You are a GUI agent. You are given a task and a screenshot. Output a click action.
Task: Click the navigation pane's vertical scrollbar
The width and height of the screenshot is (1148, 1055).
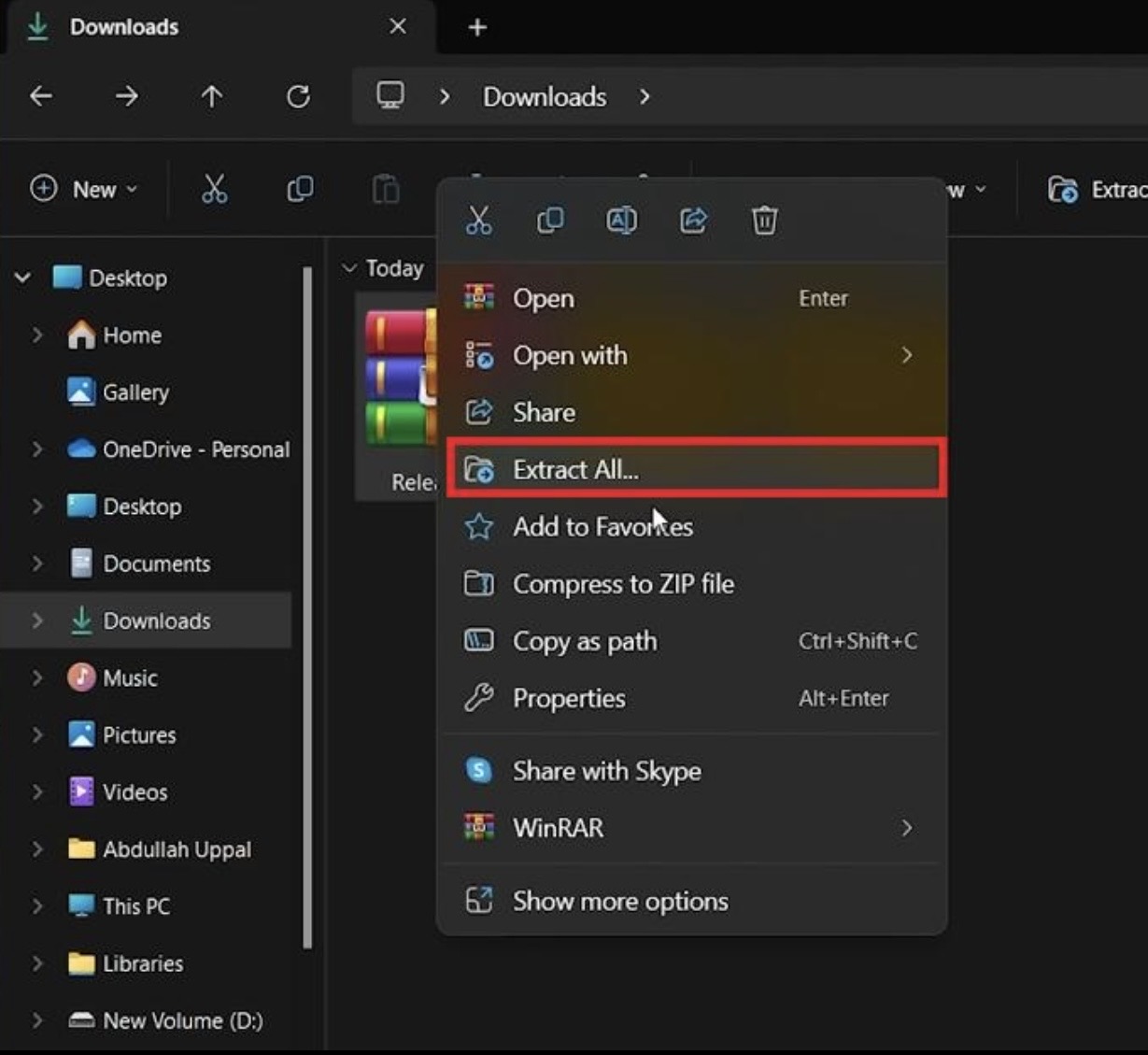point(306,607)
